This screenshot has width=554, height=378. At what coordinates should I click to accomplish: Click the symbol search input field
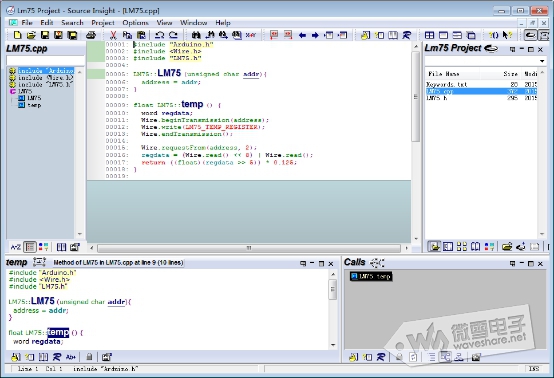[x=46, y=60]
